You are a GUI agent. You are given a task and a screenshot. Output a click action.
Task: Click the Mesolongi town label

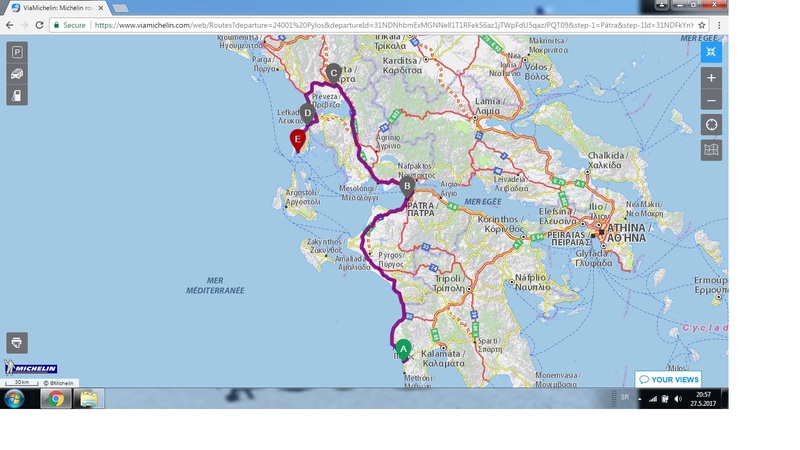point(359,193)
